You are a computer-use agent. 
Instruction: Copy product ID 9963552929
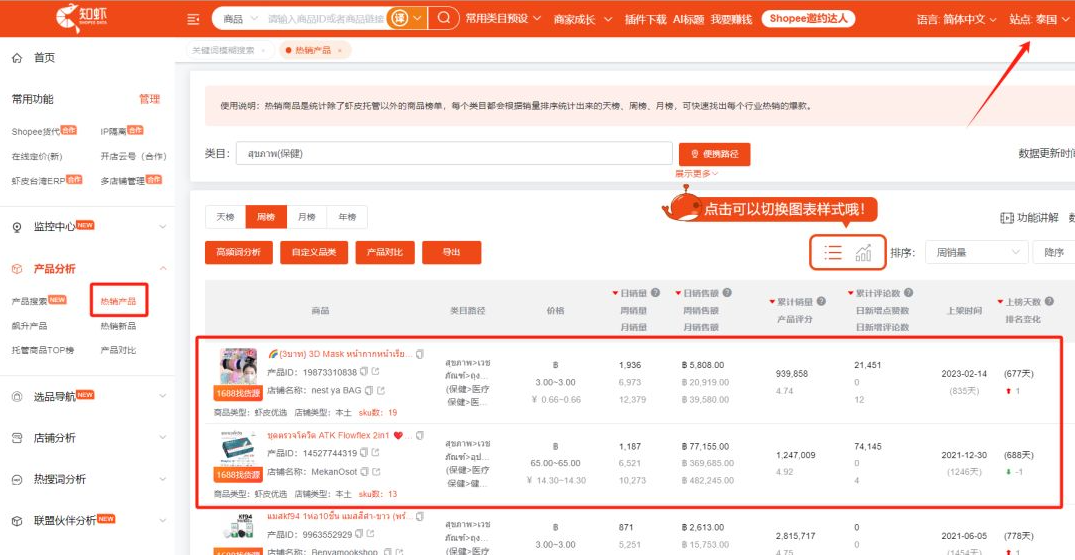point(359,534)
